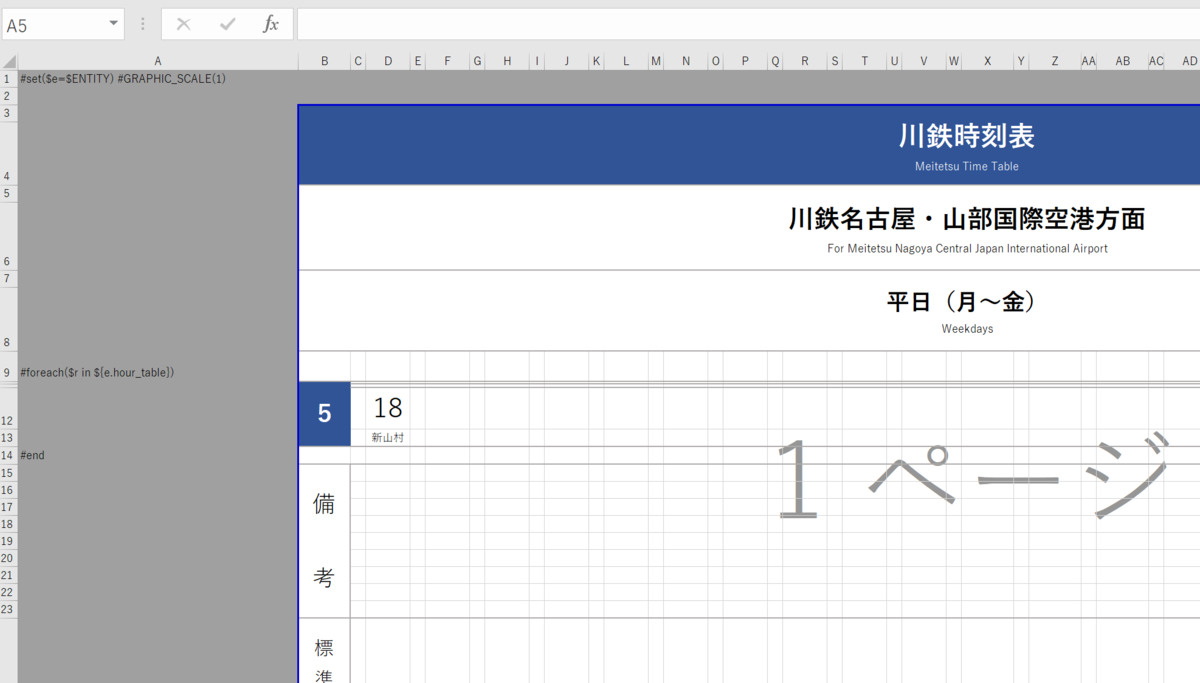Select column P header
This screenshot has height=683, width=1200.
745,61
